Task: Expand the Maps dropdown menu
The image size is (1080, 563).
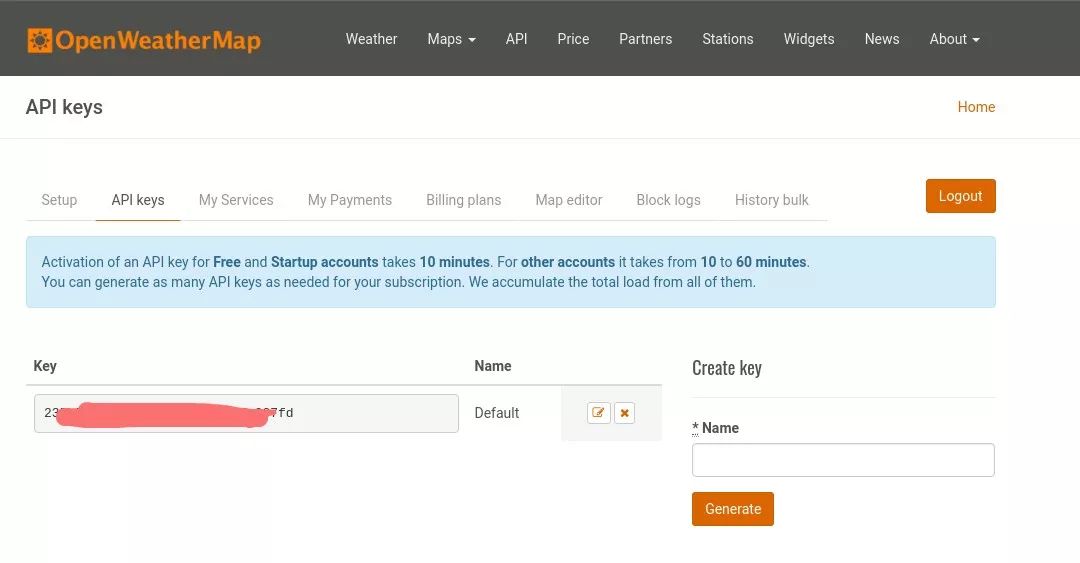Action: click(451, 39)
